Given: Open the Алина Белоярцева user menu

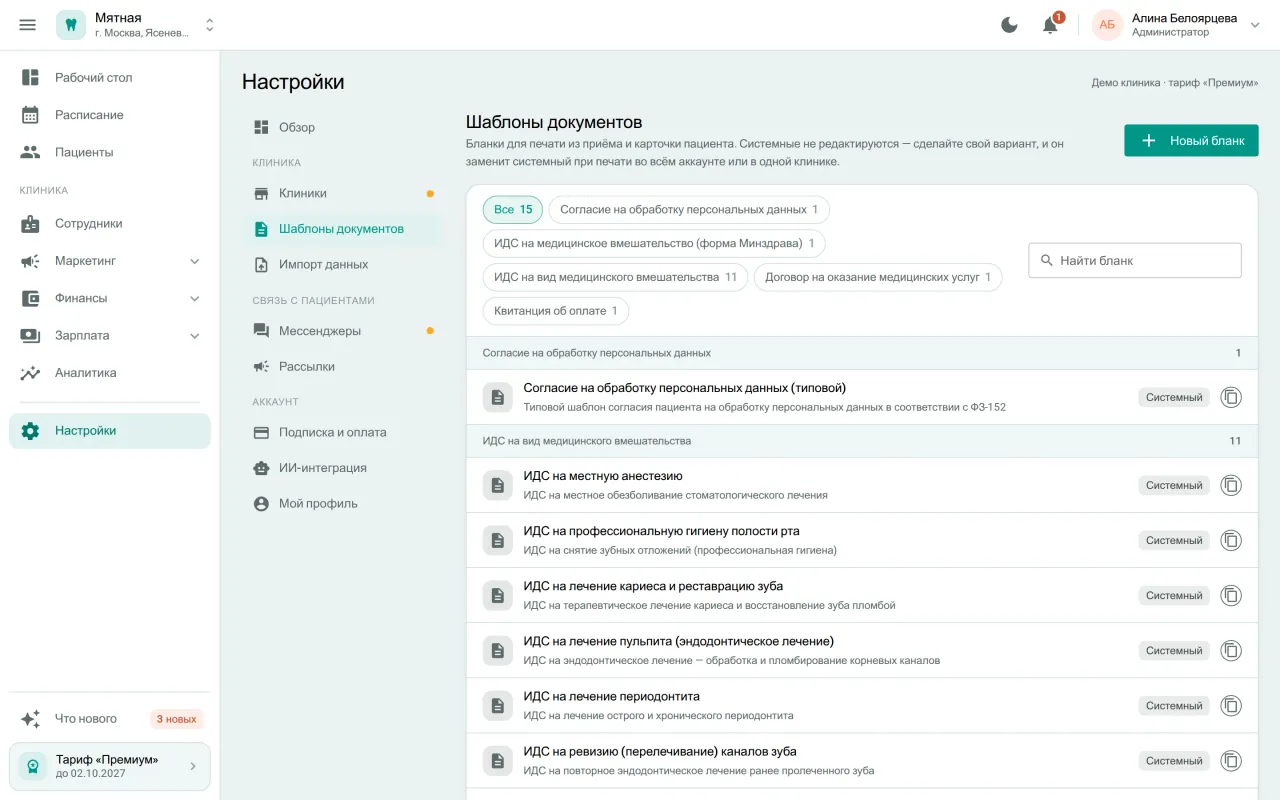Looking at the screenshot, I should pyautogui.click(x=1176, y=25).
